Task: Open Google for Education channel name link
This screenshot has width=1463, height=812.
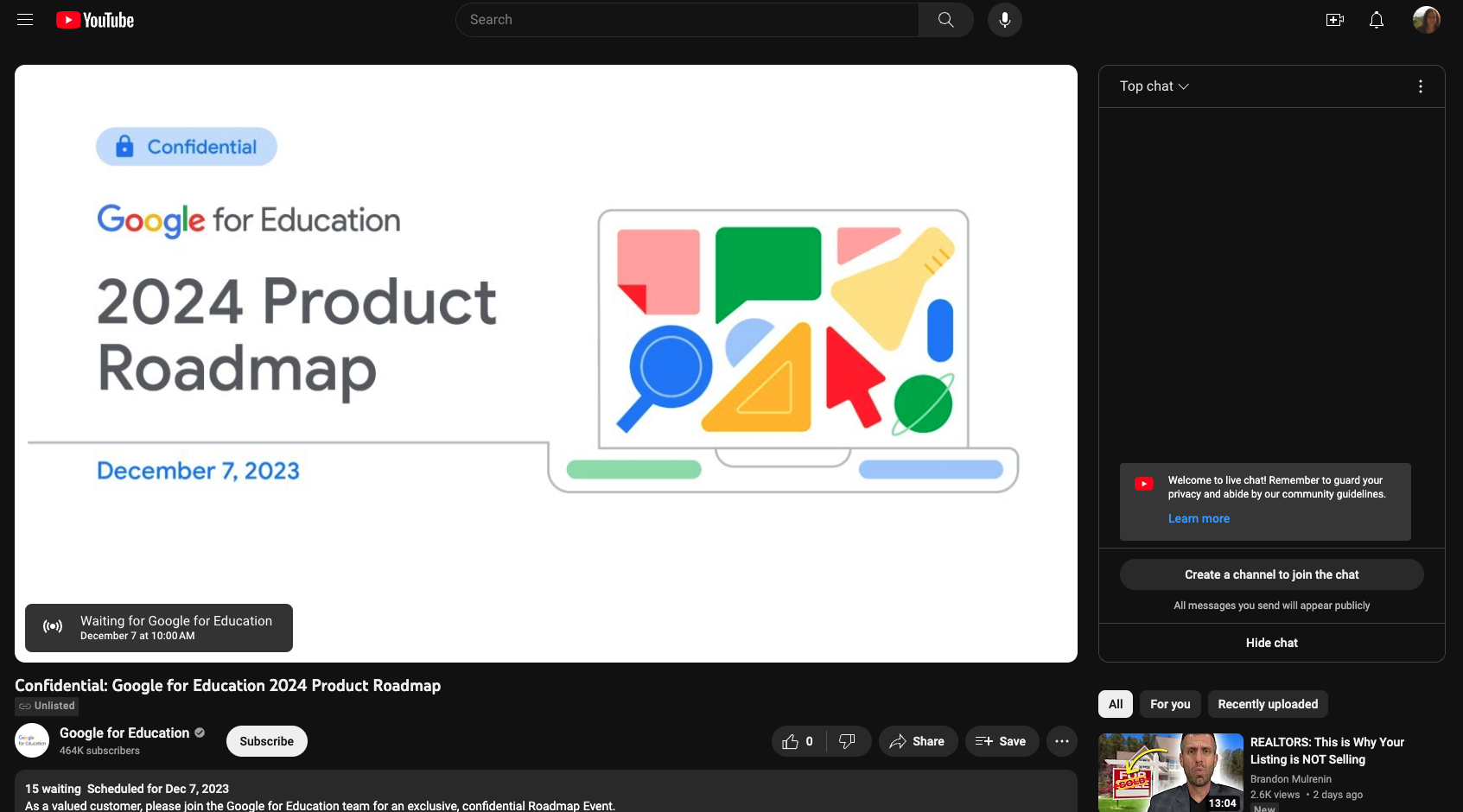Action: pos(124,733)
